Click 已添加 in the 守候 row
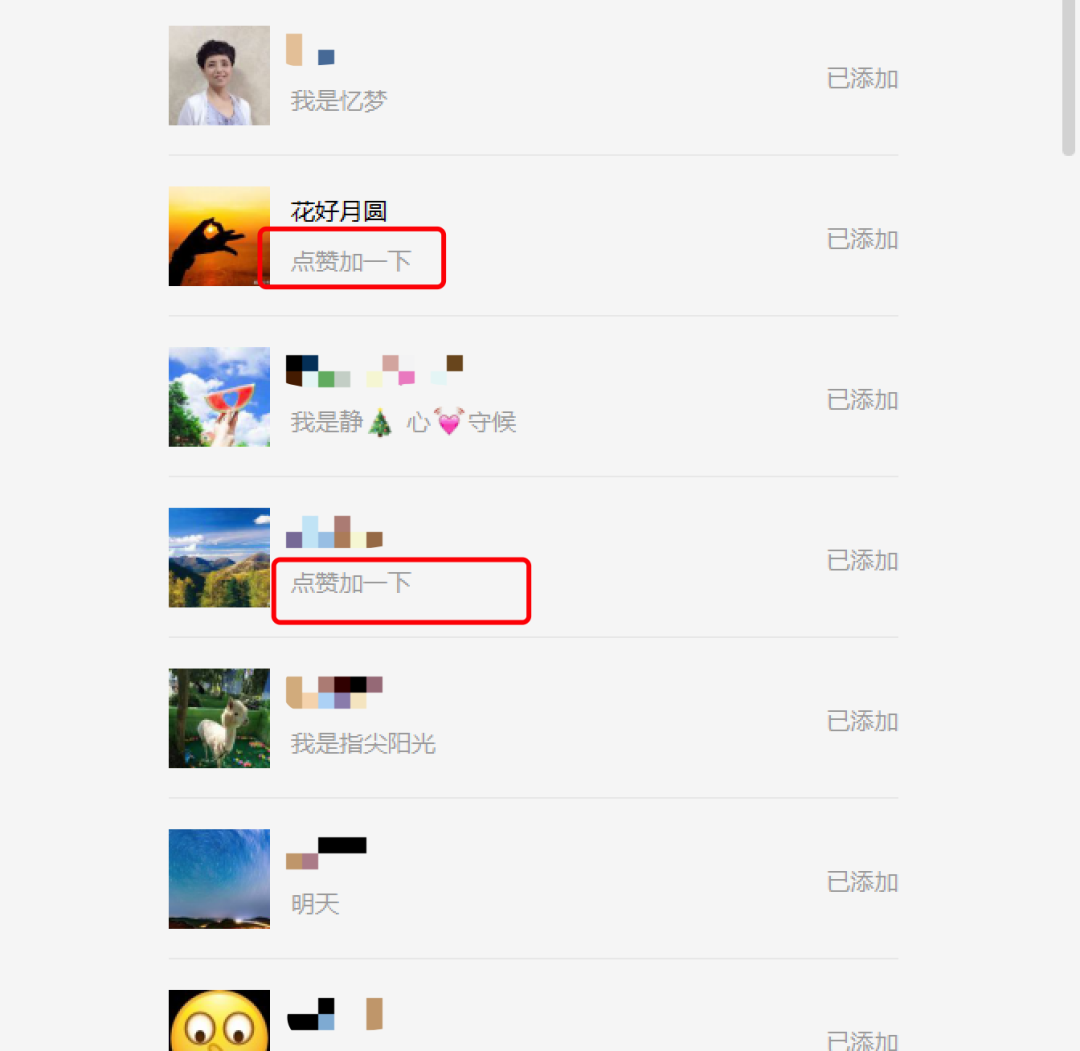The image size is (1080, 1051). tap(862, 399)
